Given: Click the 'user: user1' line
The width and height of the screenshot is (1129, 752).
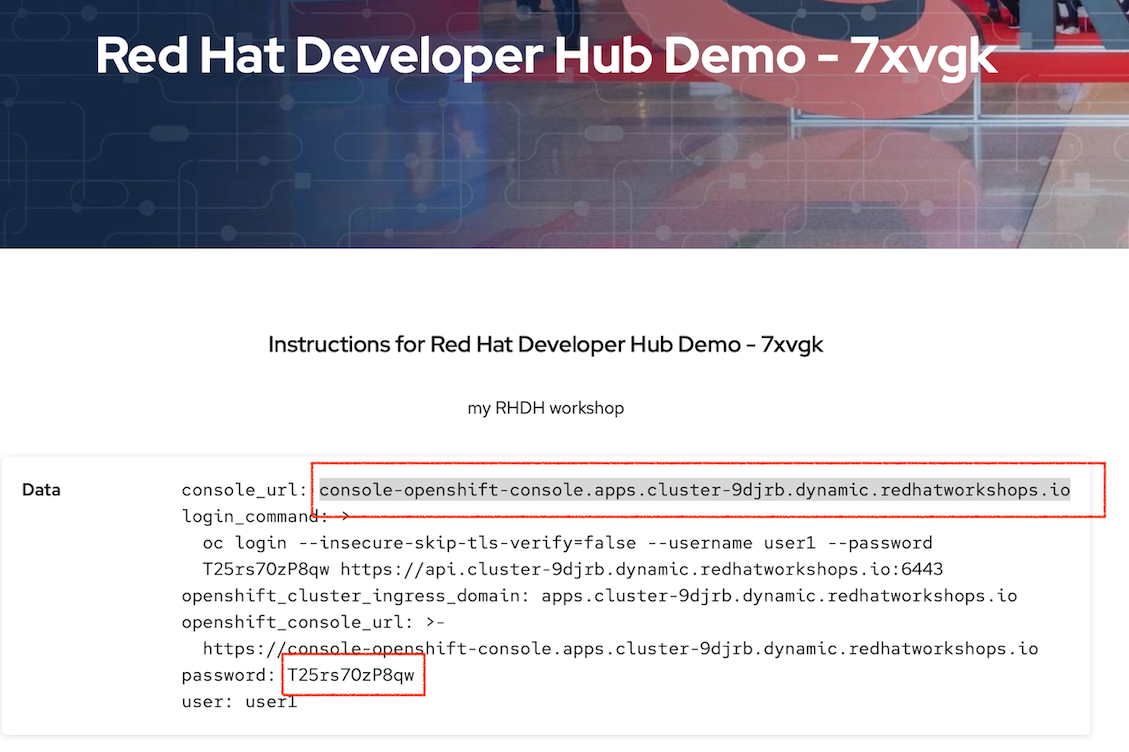Looking at the screenshot, I should [x=239, y=702].
